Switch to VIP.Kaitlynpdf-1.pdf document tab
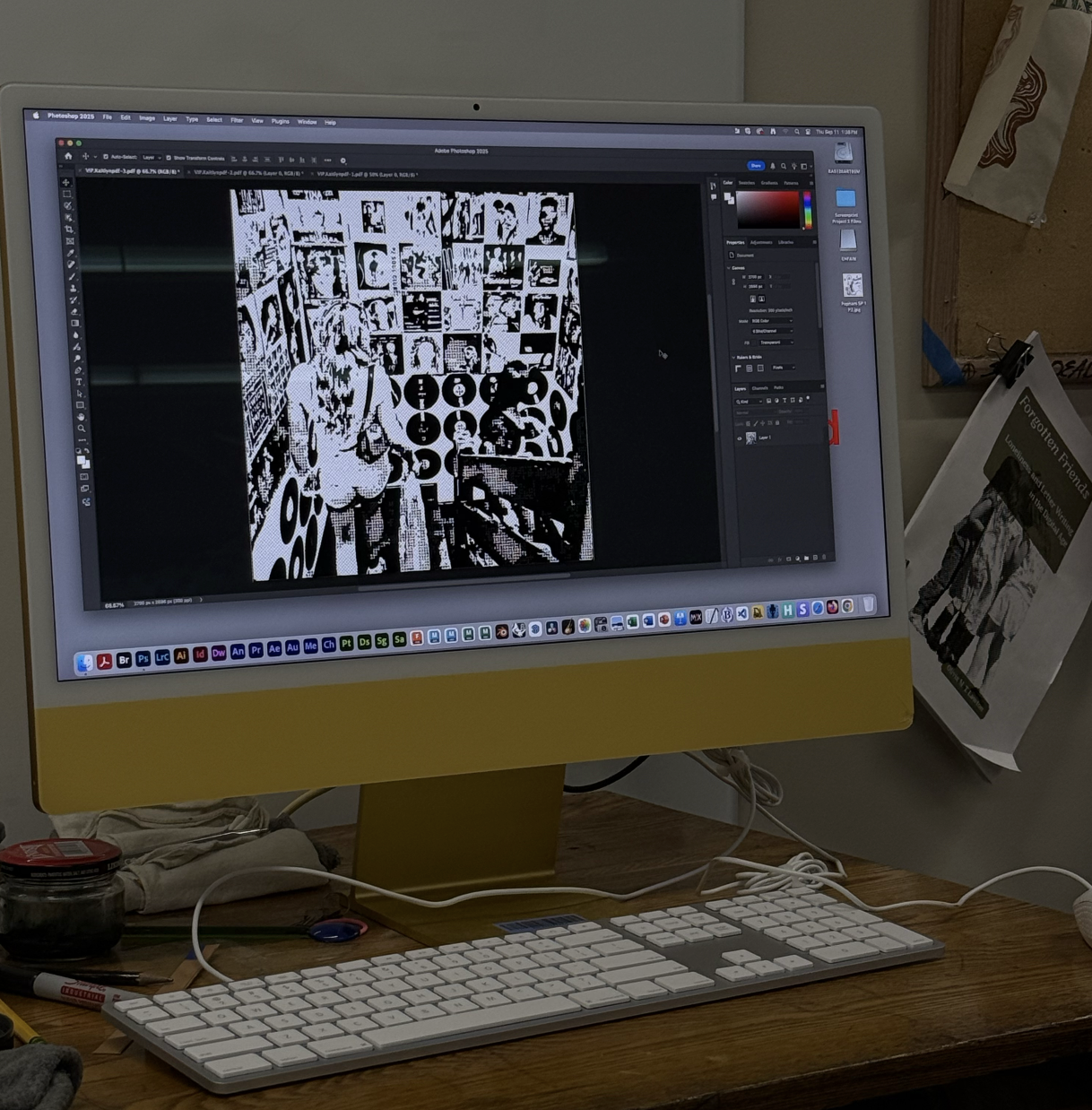Viewport: 1092px width, 1110px height. click(x=366, y=174)
